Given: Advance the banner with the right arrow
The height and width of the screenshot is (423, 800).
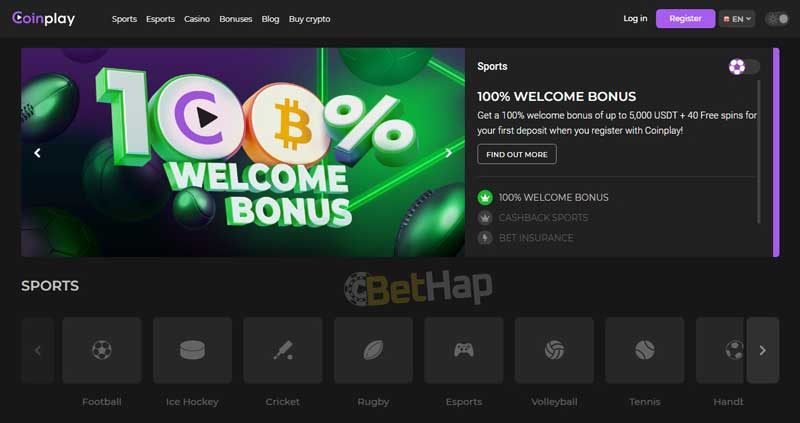Looking at the screenshot, I should click(448, 153).
